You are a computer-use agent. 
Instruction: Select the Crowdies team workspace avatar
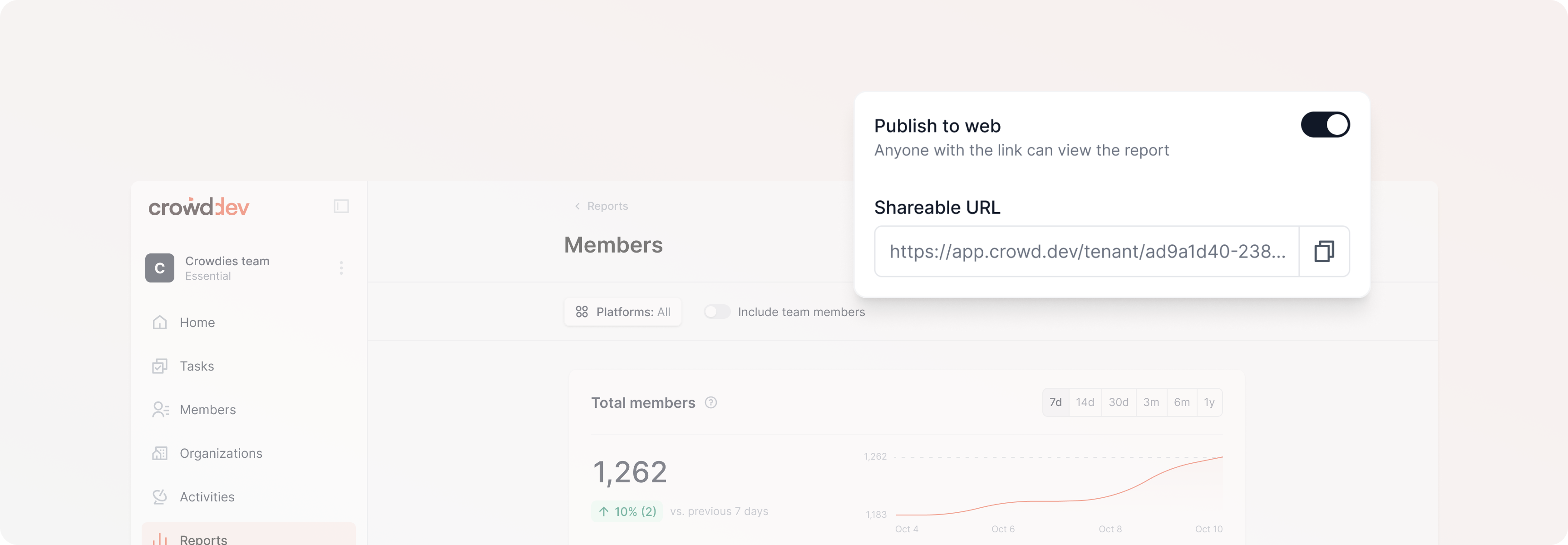click(x=159, y=268)
